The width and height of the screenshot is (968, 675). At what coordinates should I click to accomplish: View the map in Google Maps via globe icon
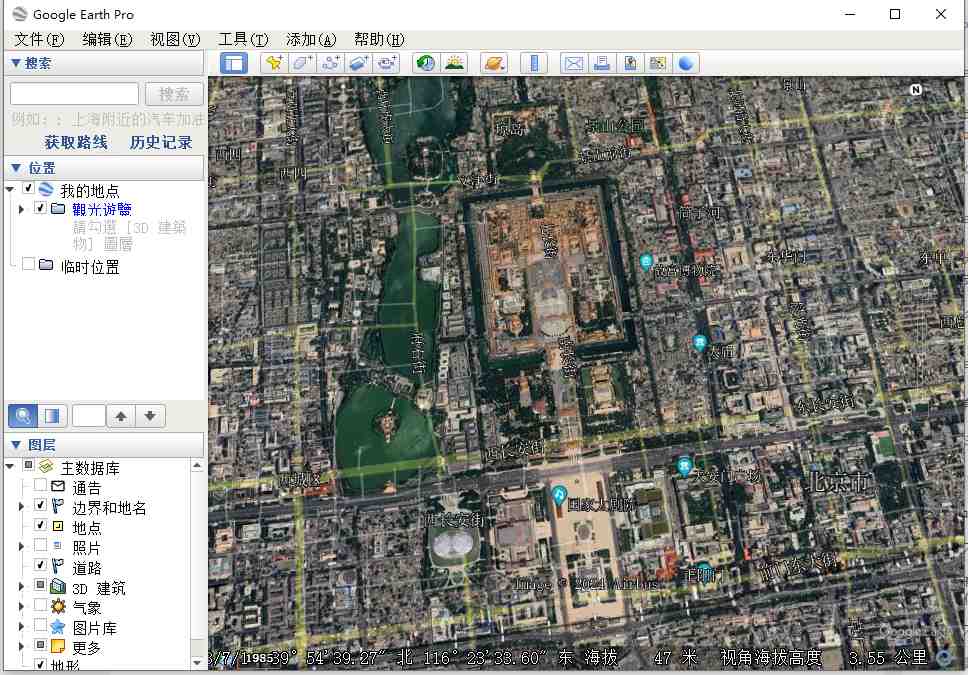(x=686, y=62)
